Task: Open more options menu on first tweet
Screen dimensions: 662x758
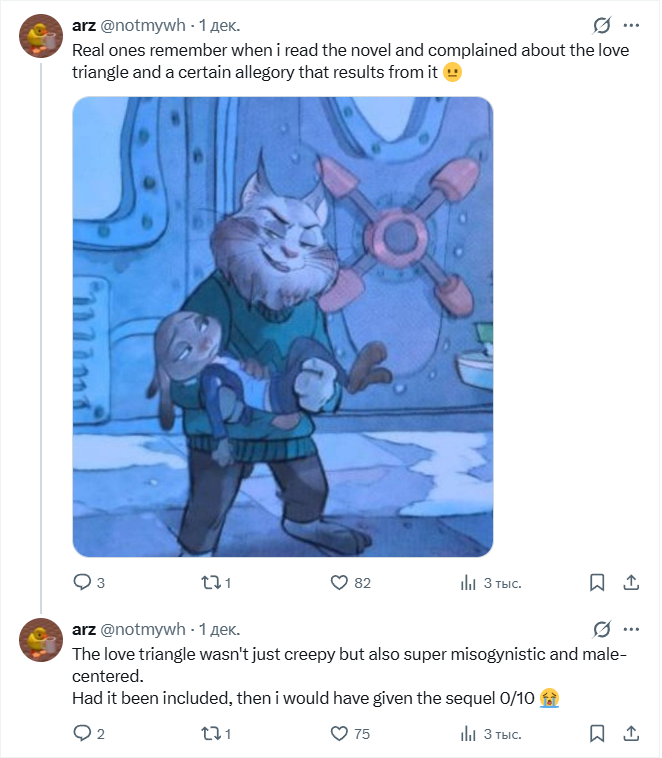Action: pyautogui.click(x=631, y=25)
